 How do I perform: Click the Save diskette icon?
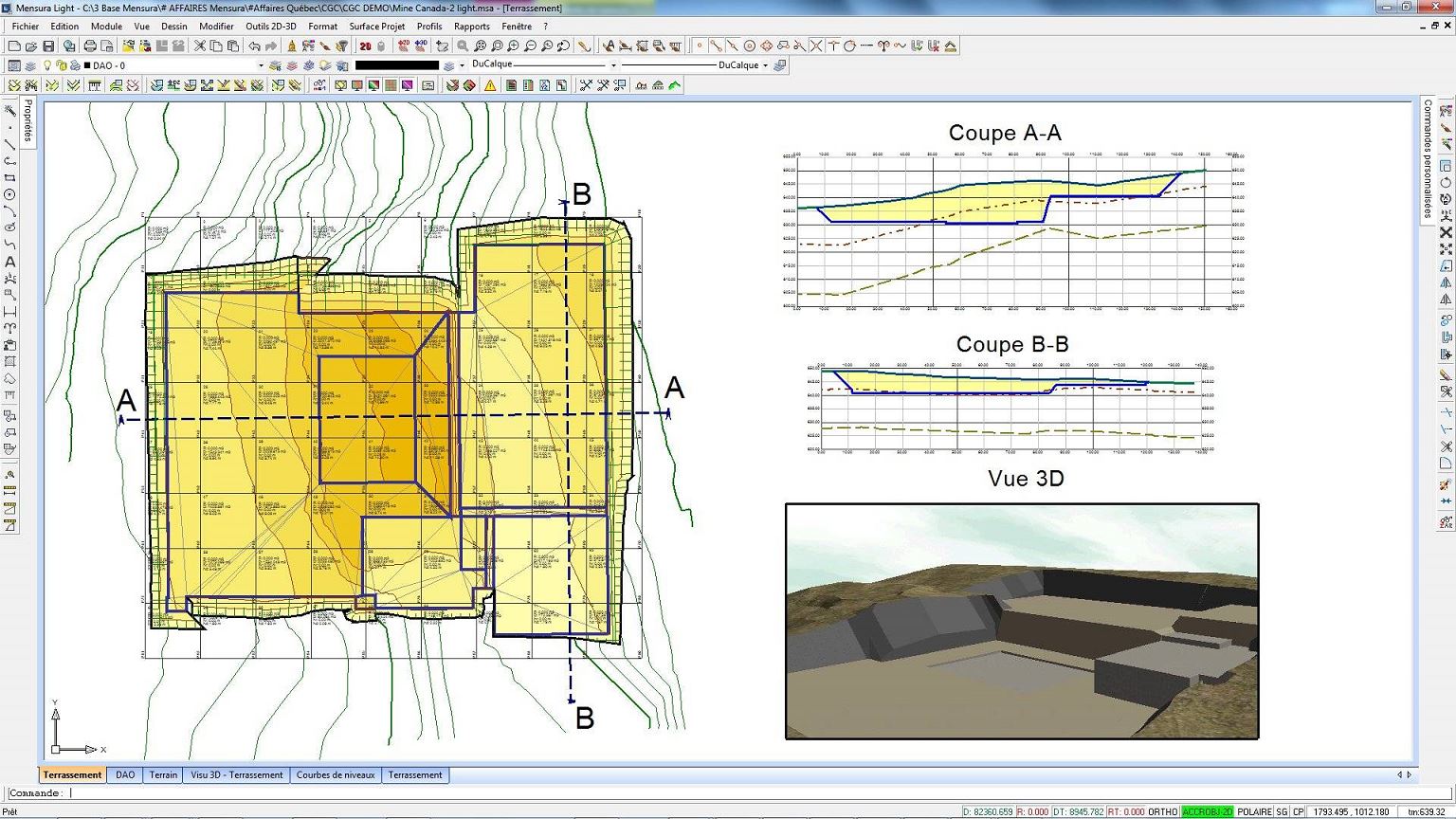(x=48, y=45)
